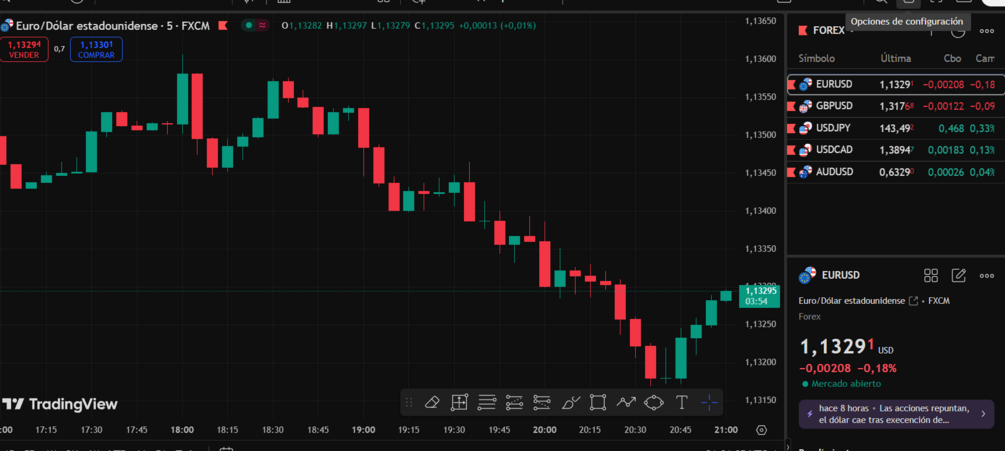Select the Text annotation tool
This screenshot has height=451, width=1005.
(682, 402)
